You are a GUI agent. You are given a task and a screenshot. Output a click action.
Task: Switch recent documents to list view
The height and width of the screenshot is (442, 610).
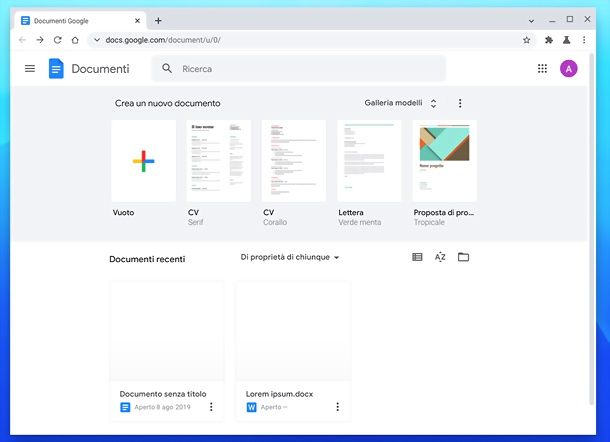(417, 257)
